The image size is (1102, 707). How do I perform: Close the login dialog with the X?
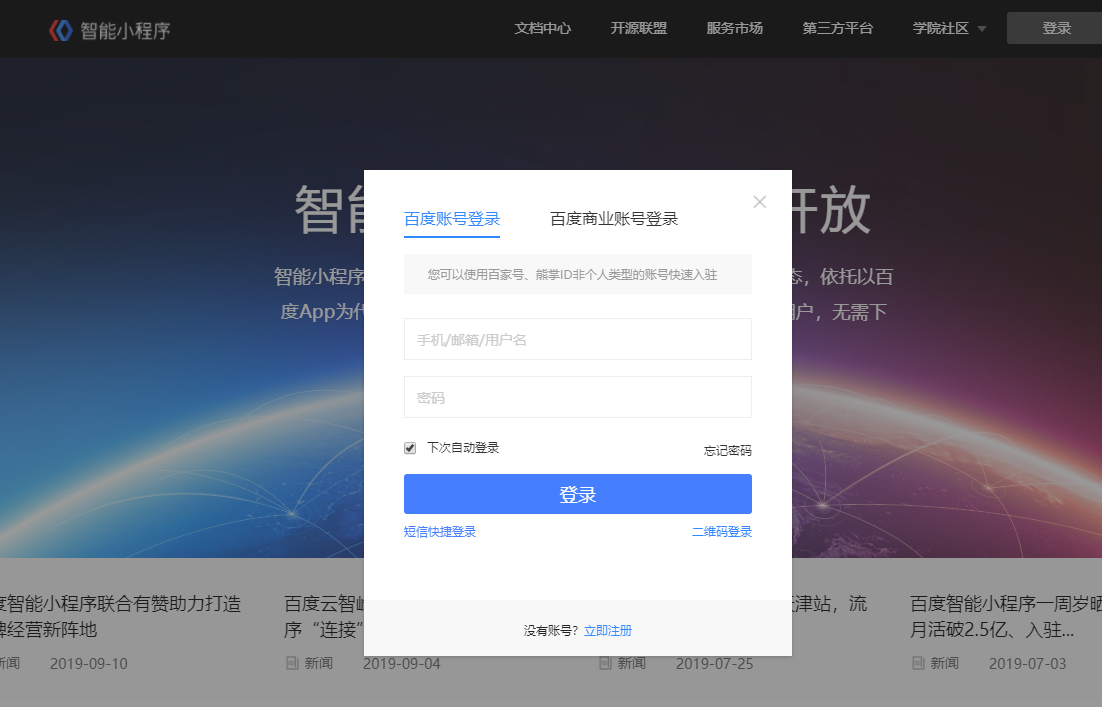(x=759, y=202)
